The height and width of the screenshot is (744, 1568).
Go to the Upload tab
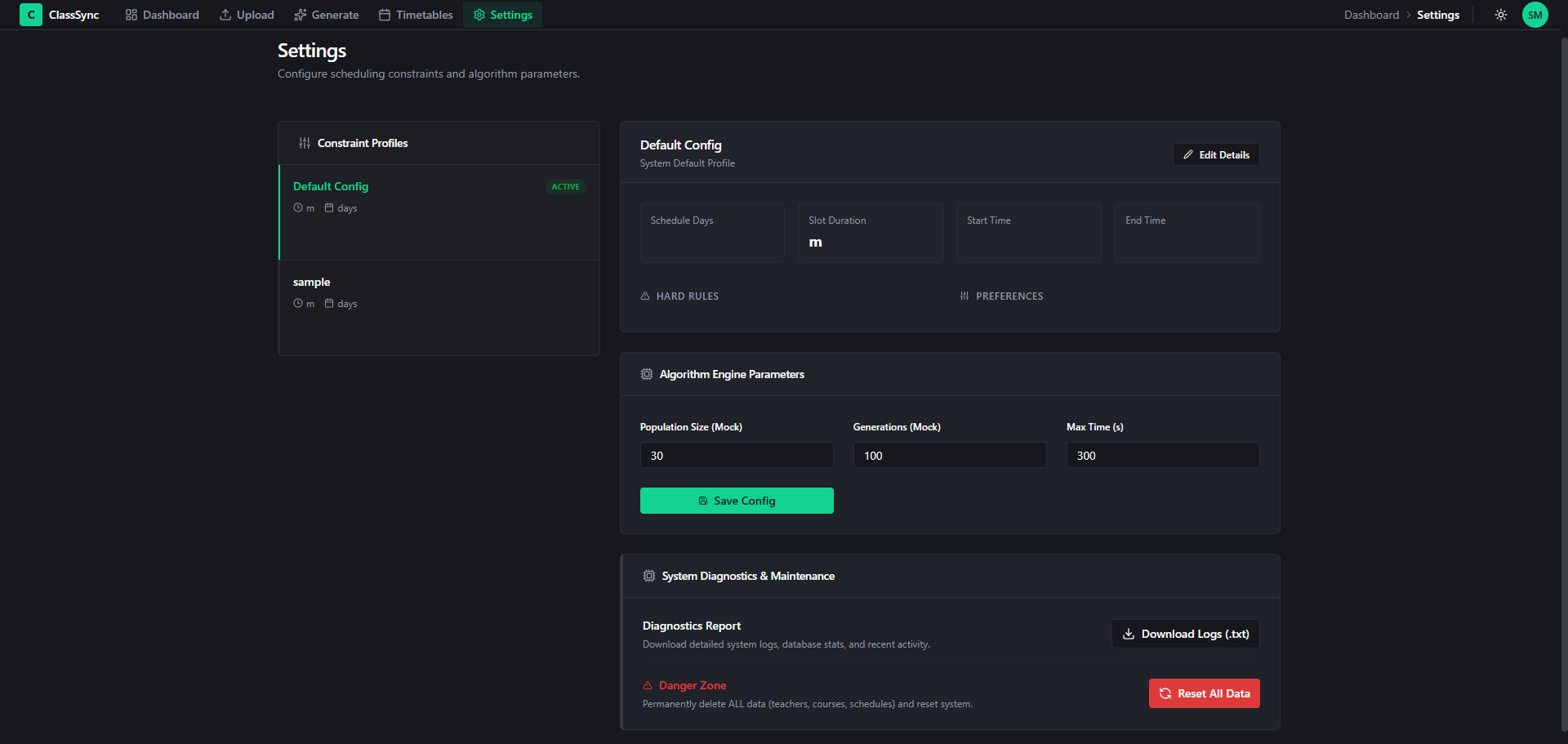(x=247, y=15)
